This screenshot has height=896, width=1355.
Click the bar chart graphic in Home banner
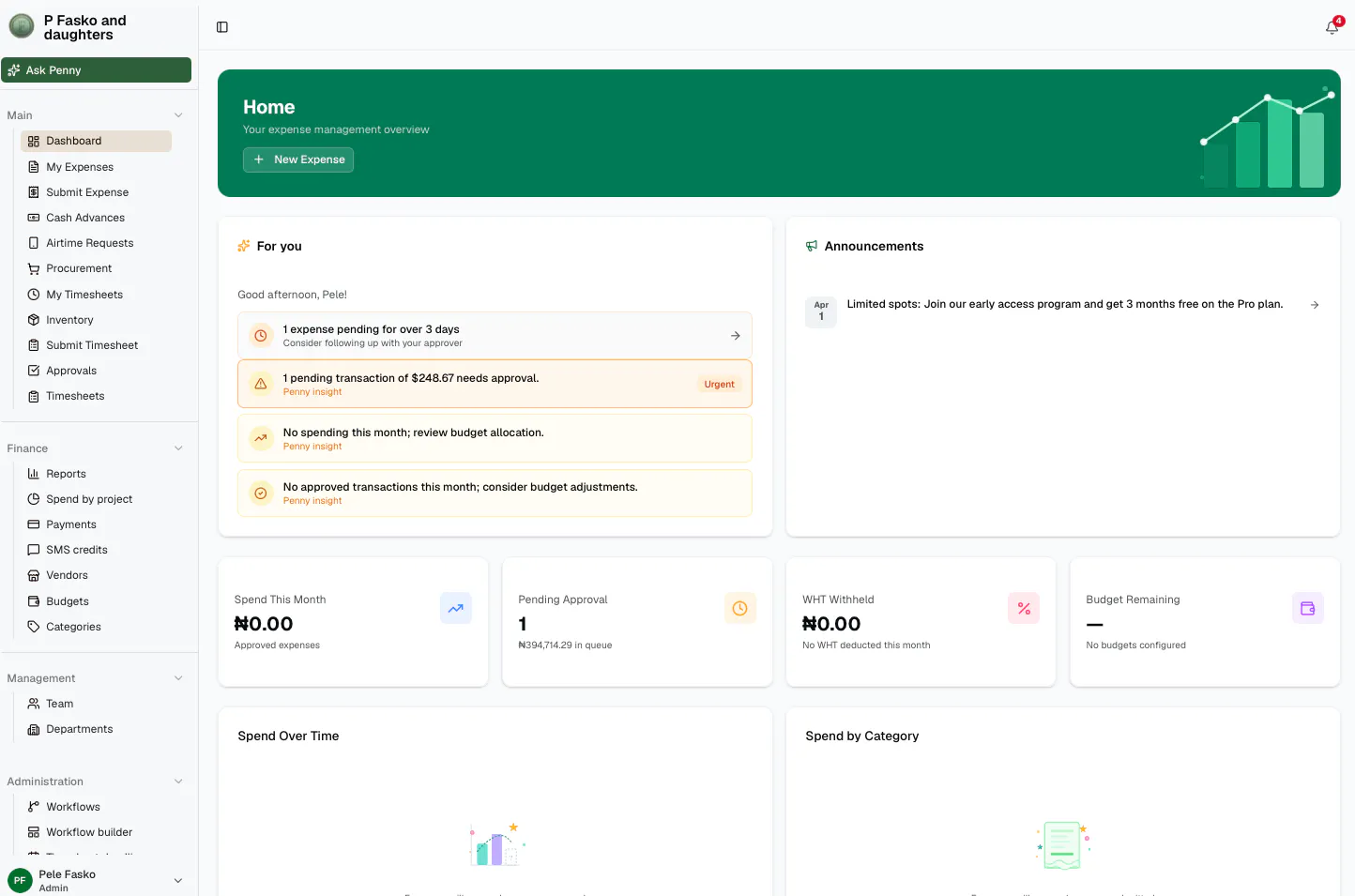pyautogui.click(x=1266, y=138)
